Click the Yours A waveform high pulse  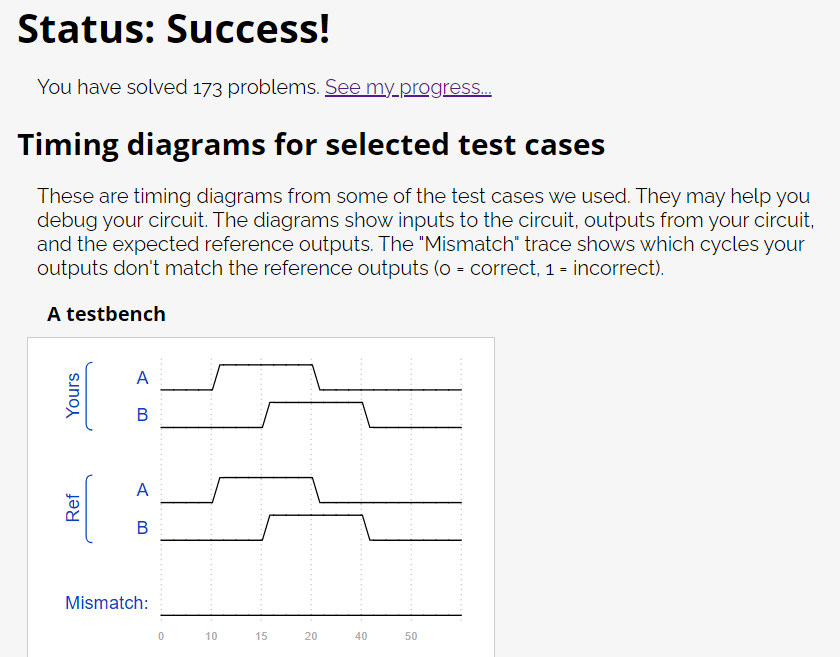pyautogui.click(x=266, y=365)
